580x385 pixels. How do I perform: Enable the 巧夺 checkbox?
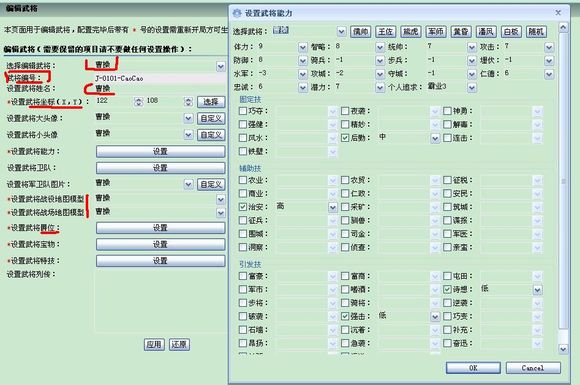click(243, 111)
